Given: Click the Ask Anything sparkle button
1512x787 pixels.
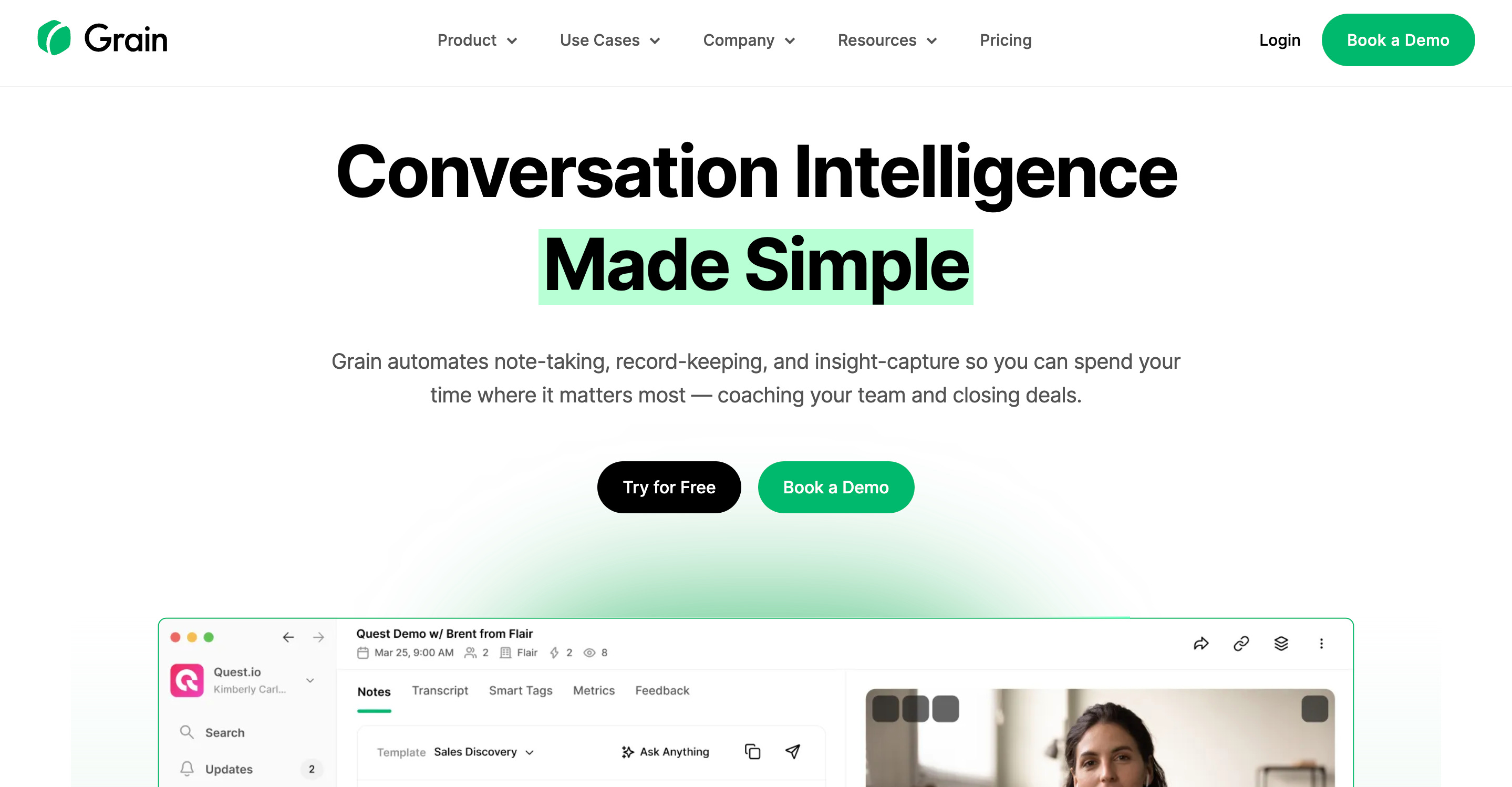Looking at the screenshot, I should pos(665,752).
